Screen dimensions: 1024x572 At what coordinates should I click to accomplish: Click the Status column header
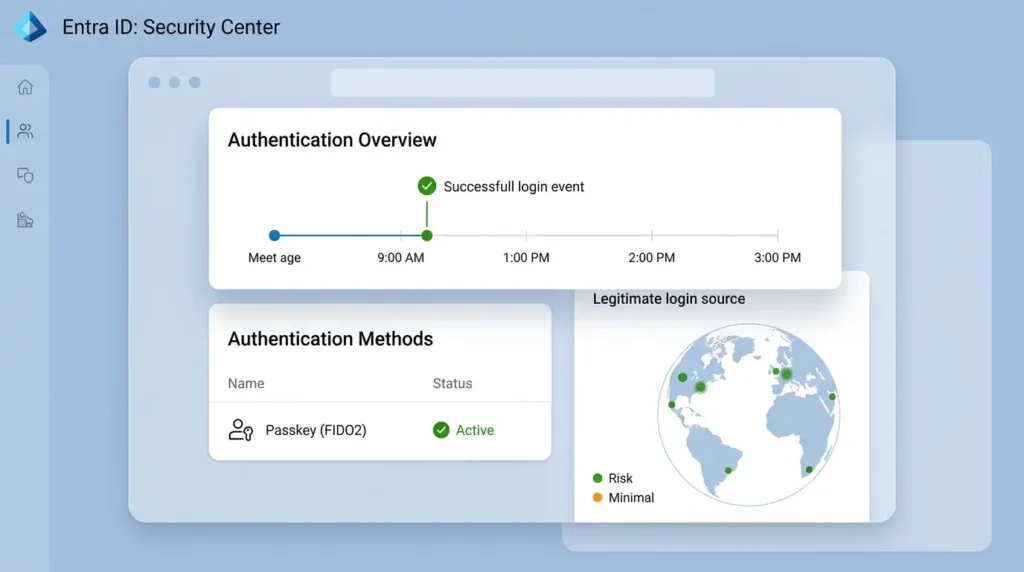(452, 383)
